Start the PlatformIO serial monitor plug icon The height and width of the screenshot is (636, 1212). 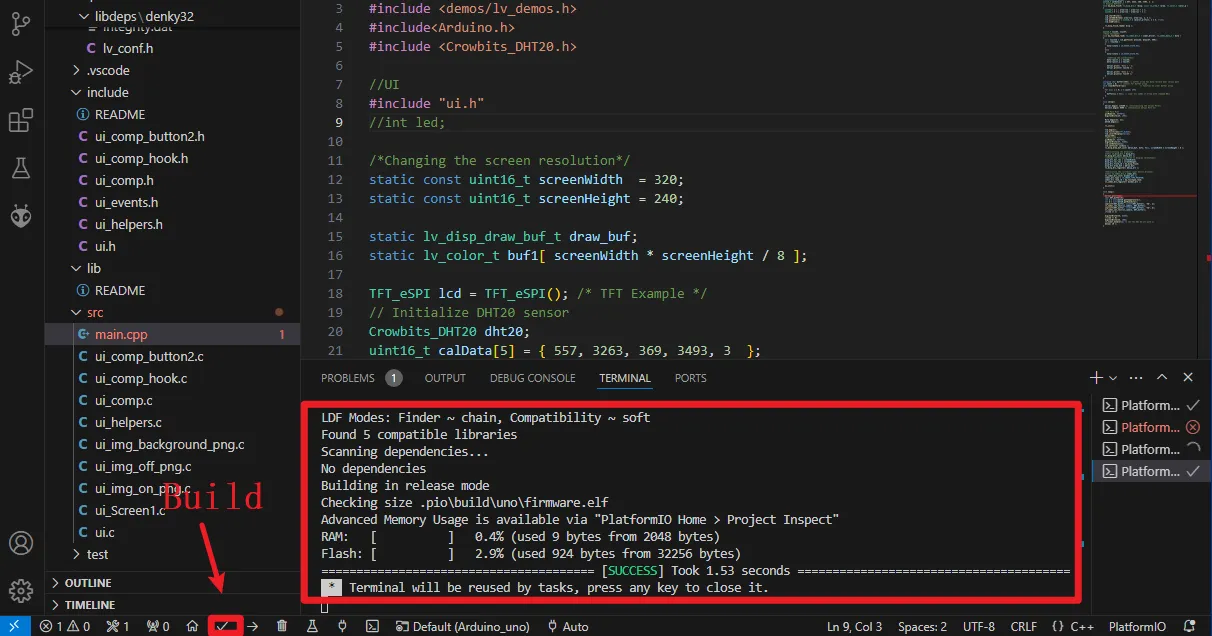[342, 626]
